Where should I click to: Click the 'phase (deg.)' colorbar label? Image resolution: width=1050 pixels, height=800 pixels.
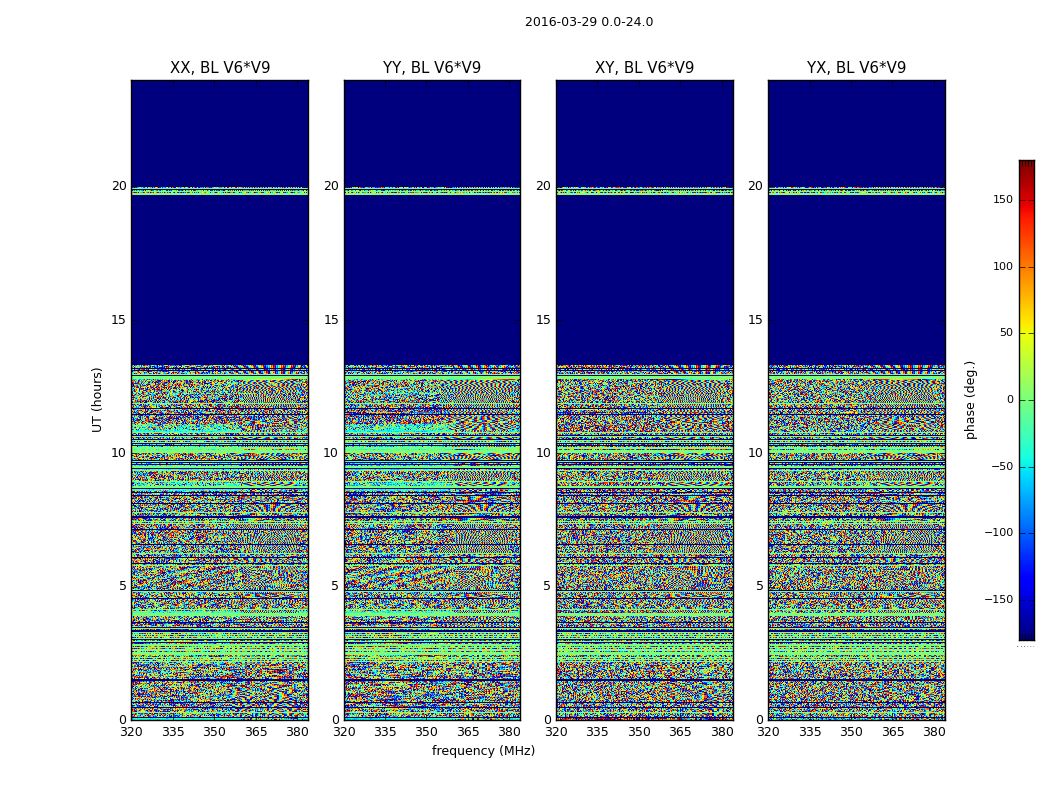[x=970, y=400]
